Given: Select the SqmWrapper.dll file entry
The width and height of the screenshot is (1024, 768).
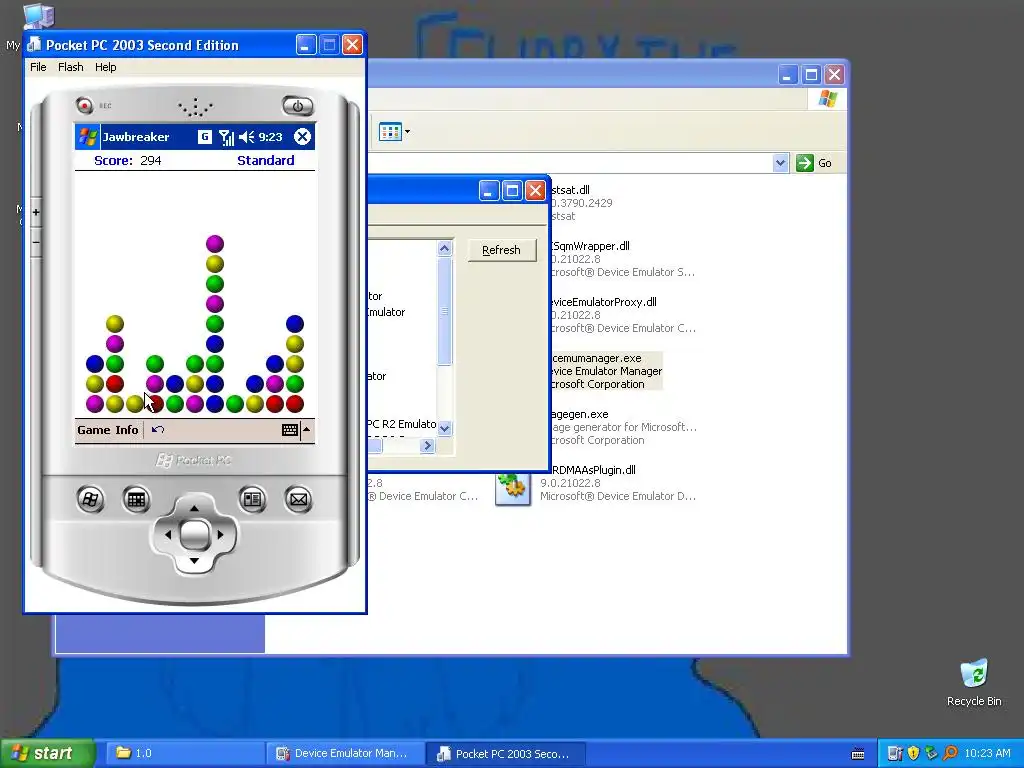Looking at the screenshot, I should (x=623, y=259).
